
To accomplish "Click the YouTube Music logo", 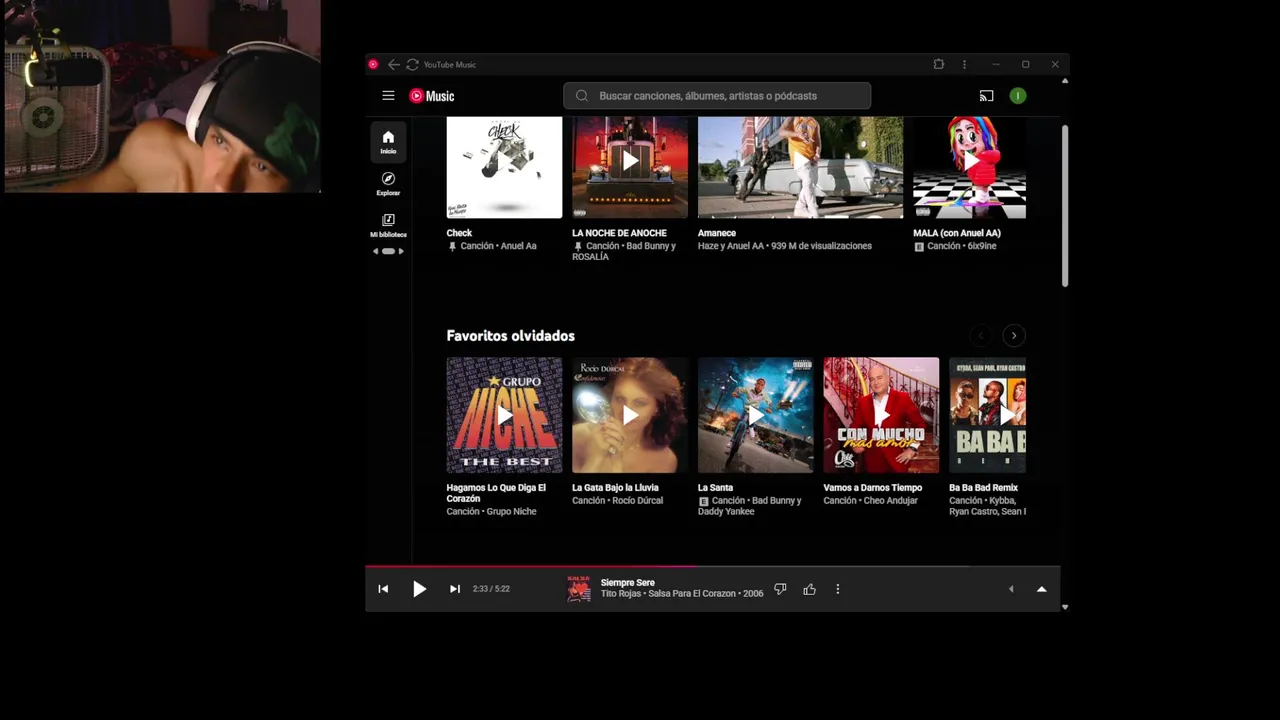I will 432,96.
